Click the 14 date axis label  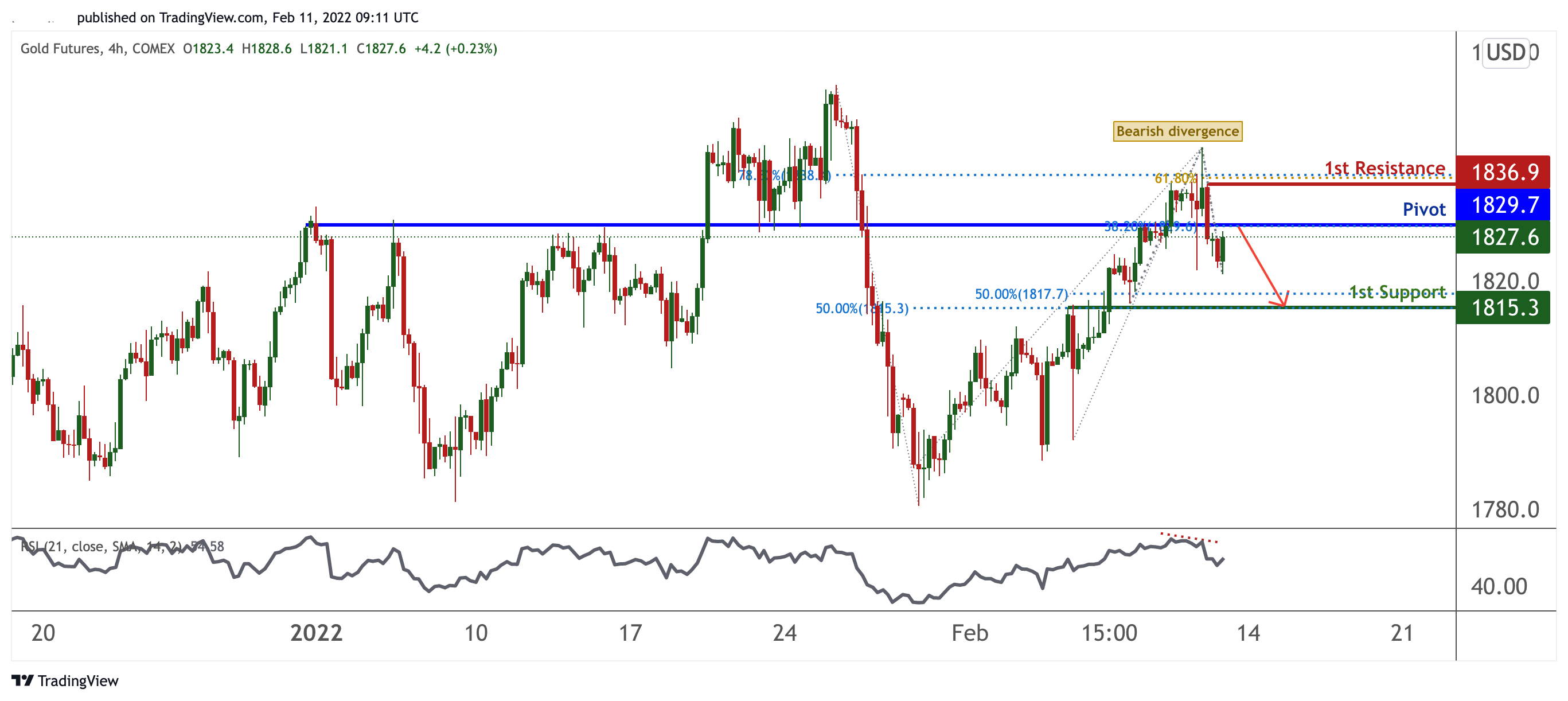tap(1248, 633)
